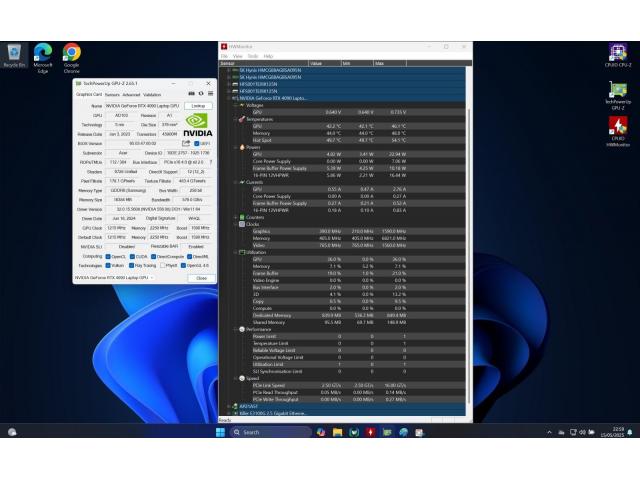Click the green Counters icon in HWMonitor

click(242, 217)
